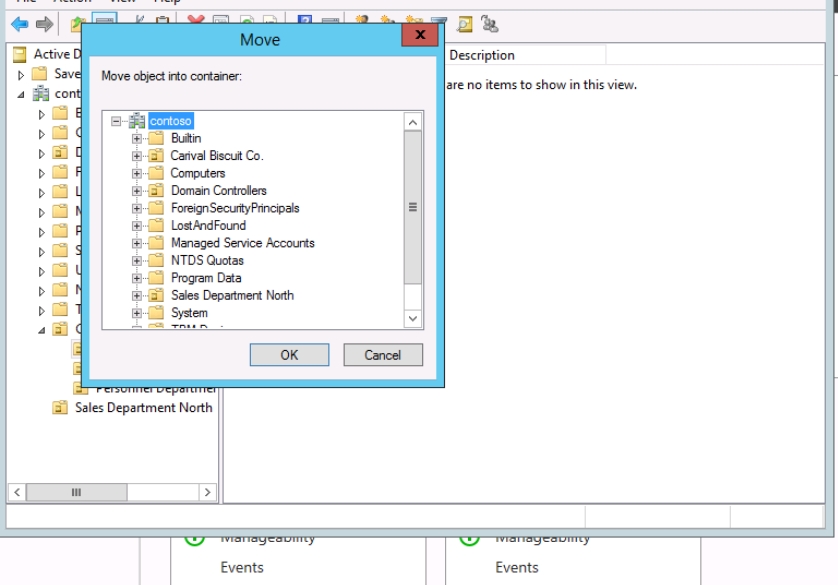
Task: Select Computers in the container tree
Action: (198, 173)
